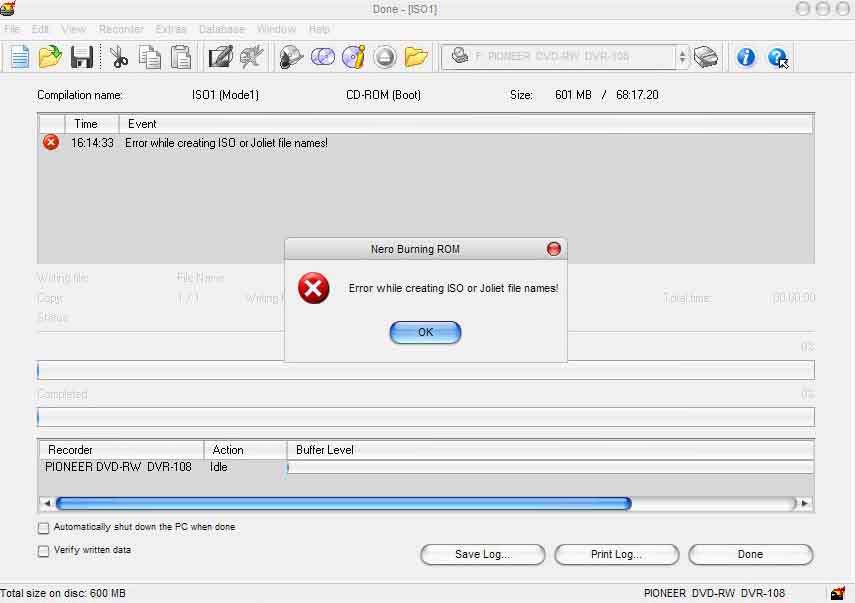Image resolution: width=855 pixels, height=603 pixels.
Task: Click the 601 MB size value
Action: coord(573,95)
